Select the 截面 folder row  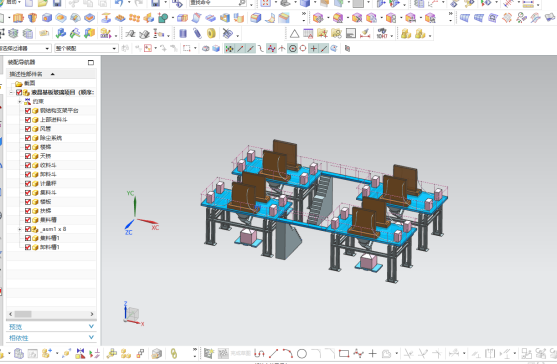pos(52,83)
